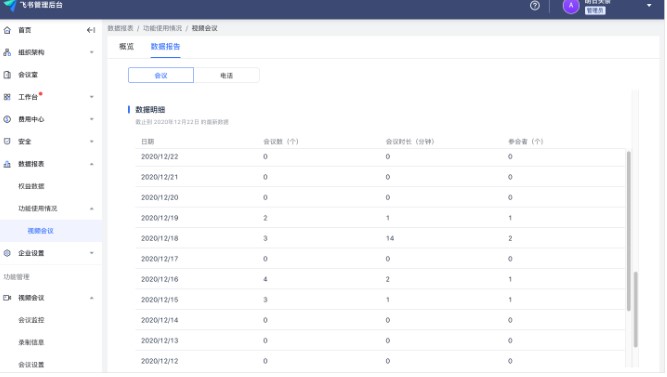Click the 参会者（个）column header

526,142
